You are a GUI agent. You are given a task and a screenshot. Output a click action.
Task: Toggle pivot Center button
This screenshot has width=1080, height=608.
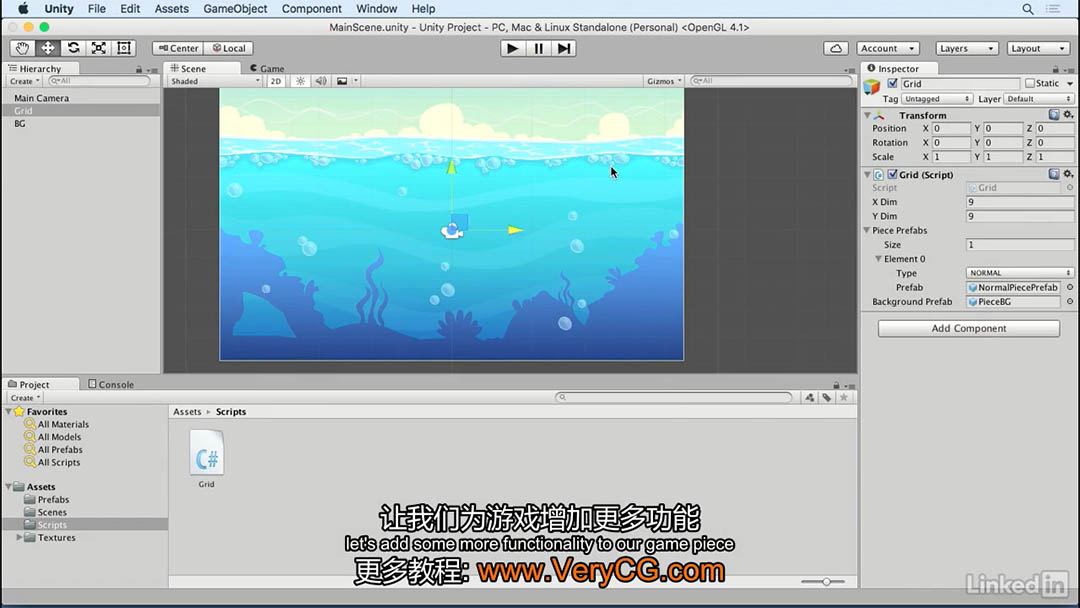[x=178, y=48]
